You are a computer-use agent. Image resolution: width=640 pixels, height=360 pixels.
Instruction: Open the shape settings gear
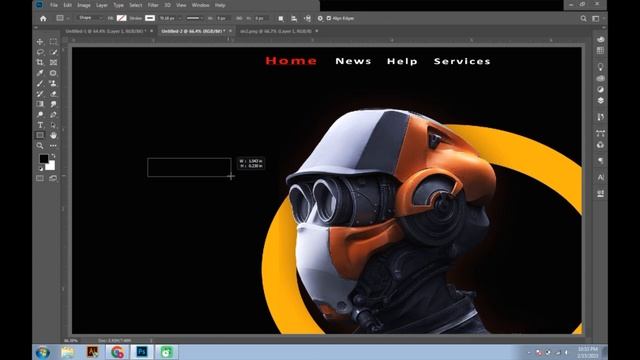(x=320, y=18)
